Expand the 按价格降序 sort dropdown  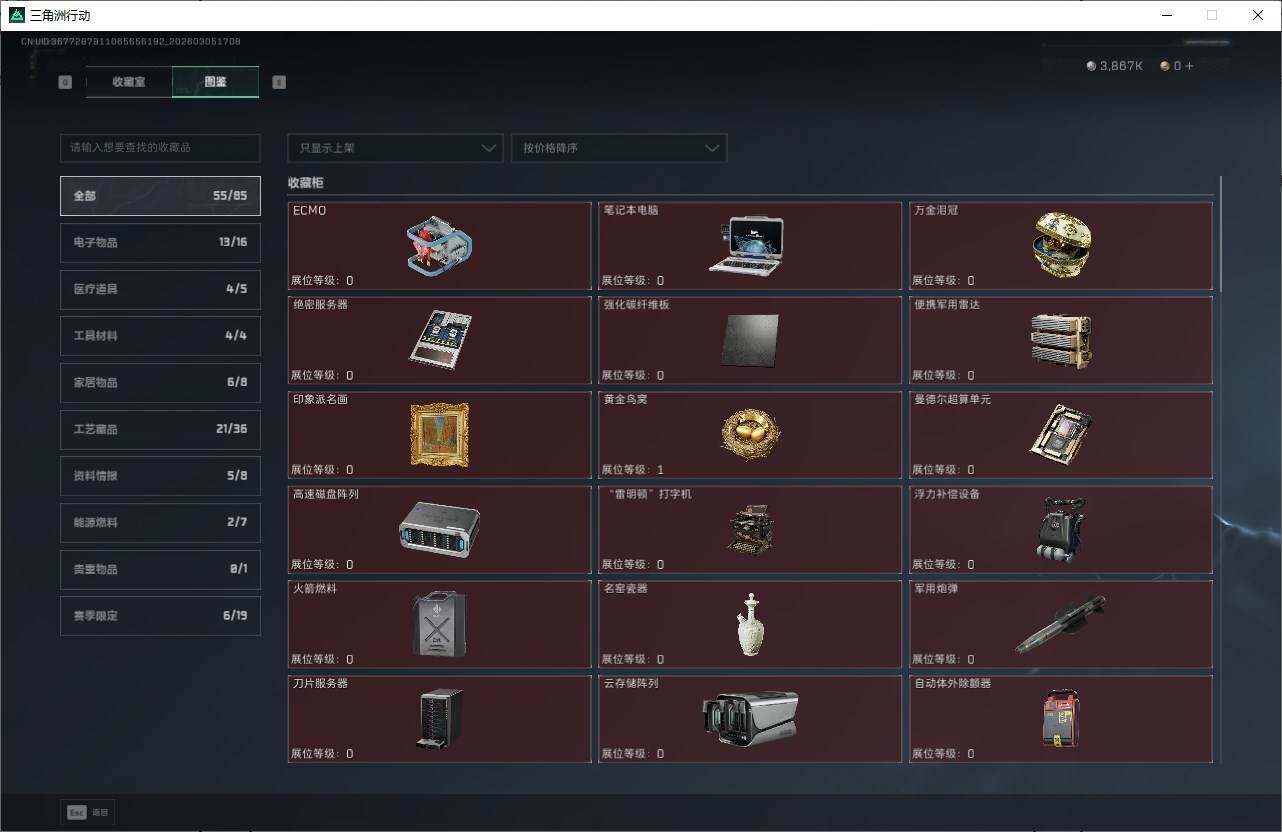point(619,148)
